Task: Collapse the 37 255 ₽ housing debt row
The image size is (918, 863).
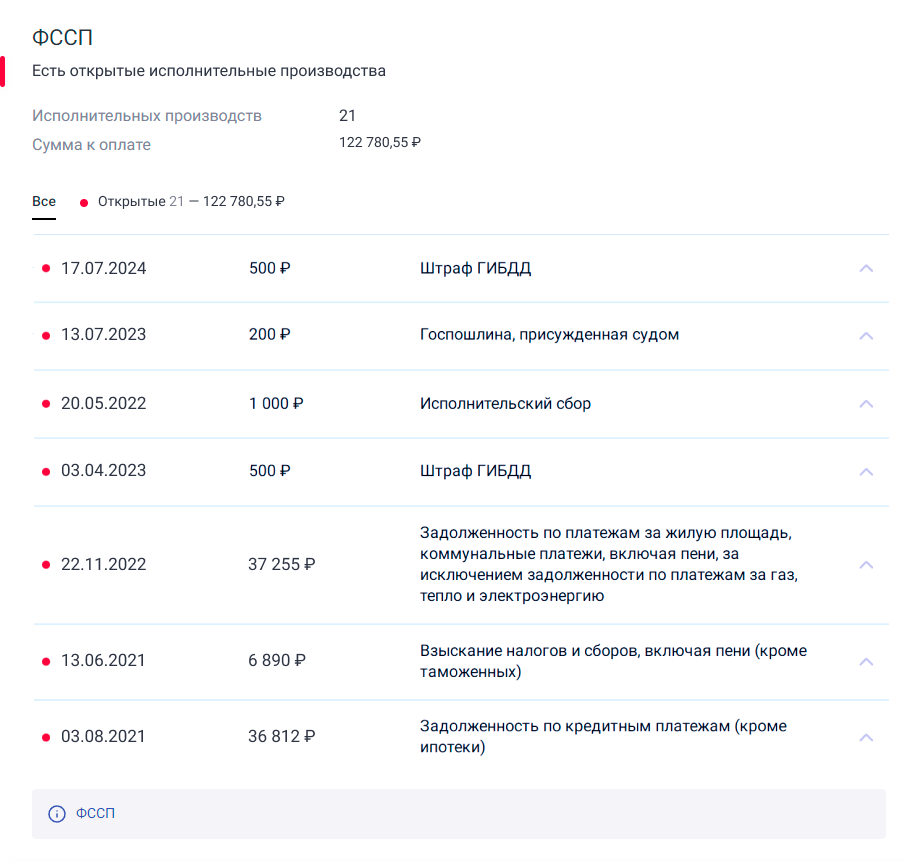Action: point(866,565)
